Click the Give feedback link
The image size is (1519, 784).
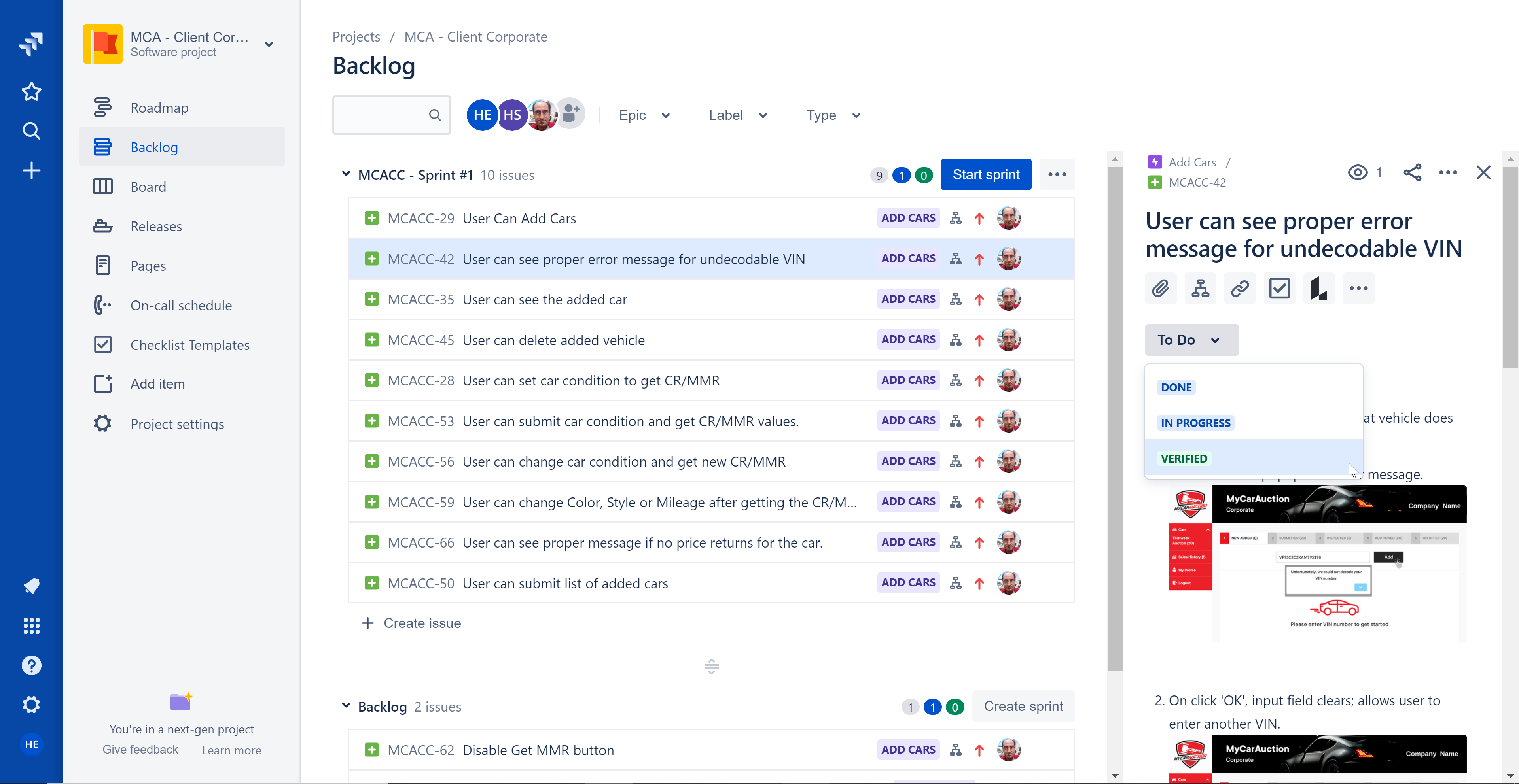click(x=140, y=750)
